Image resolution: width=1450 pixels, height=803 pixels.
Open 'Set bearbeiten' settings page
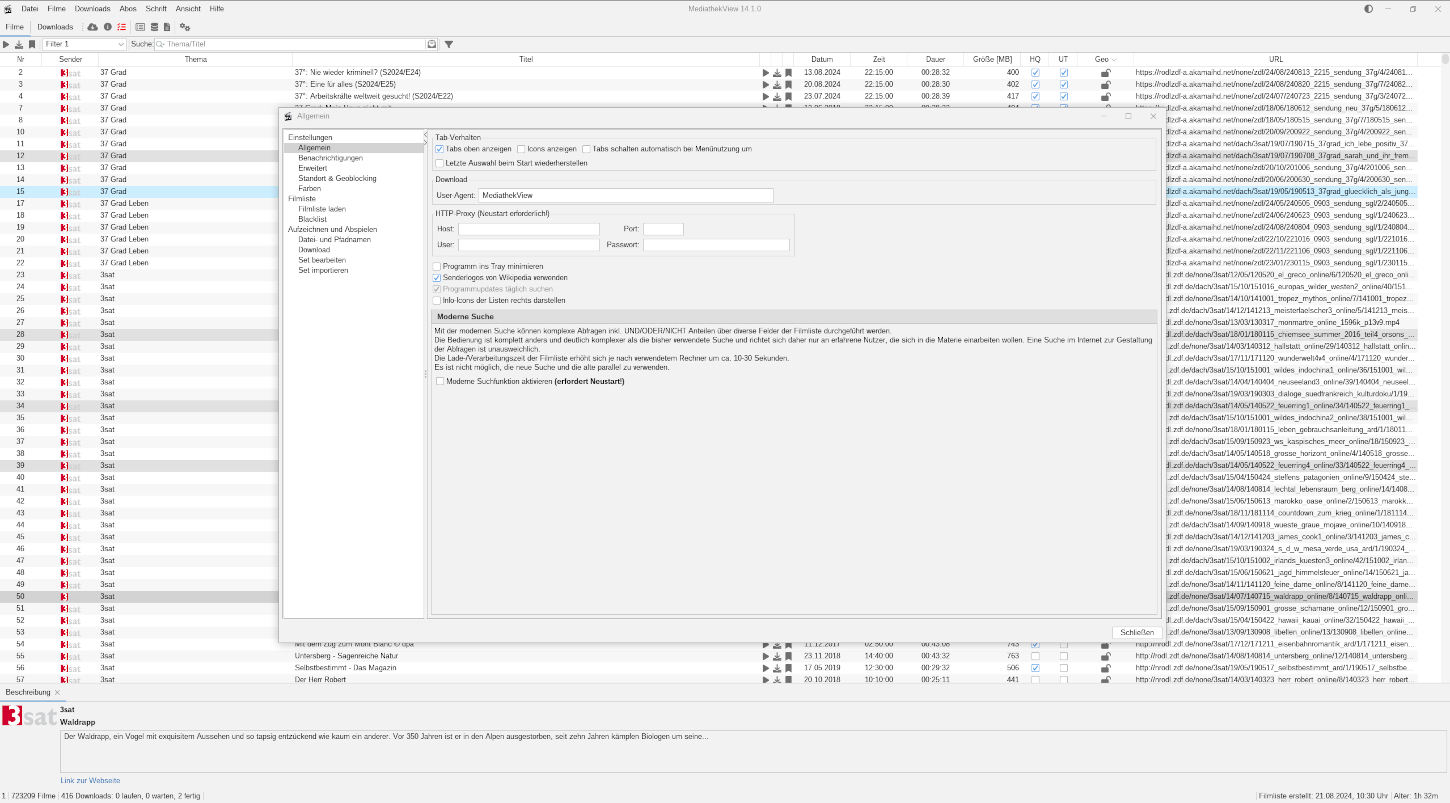coord(322,260)
